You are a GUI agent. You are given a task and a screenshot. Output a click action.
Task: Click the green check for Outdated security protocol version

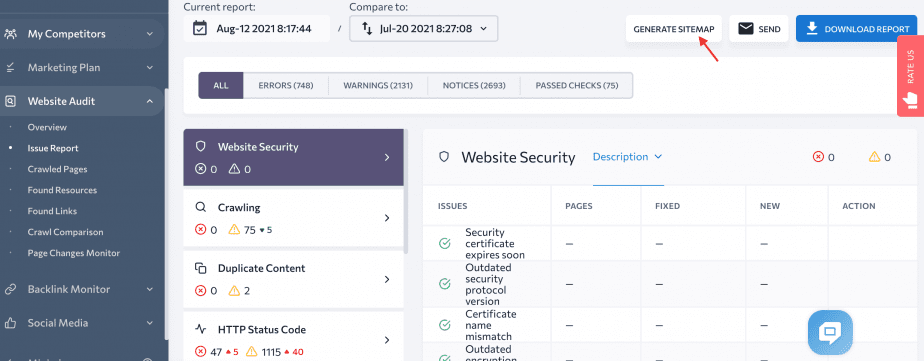click(x=445, y=284)
